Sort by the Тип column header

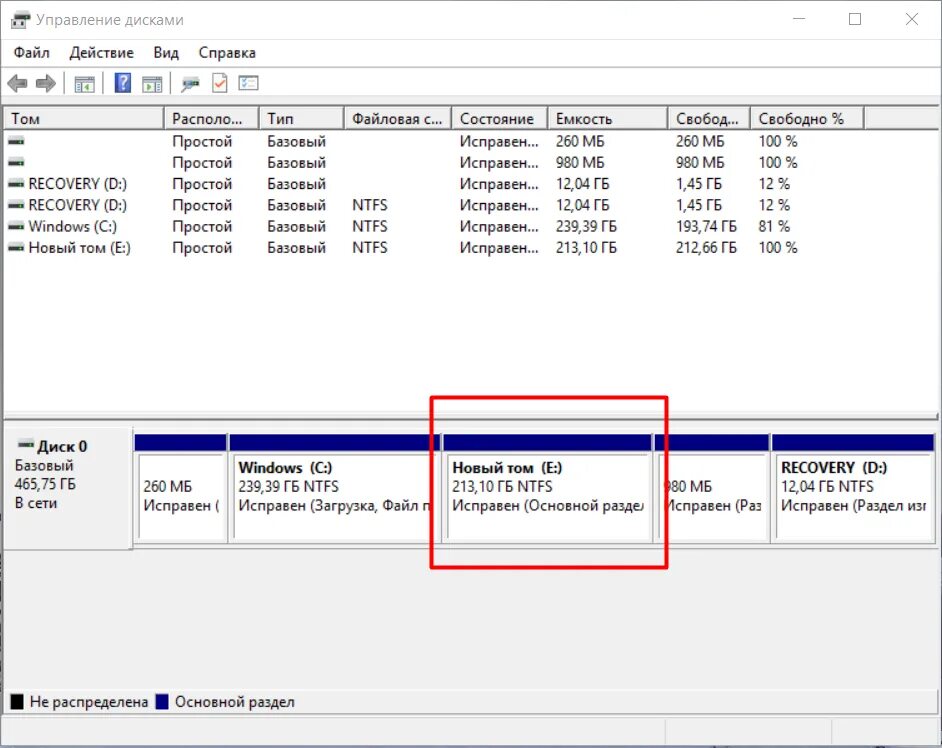pyautogui.click(x=302, y=118)
